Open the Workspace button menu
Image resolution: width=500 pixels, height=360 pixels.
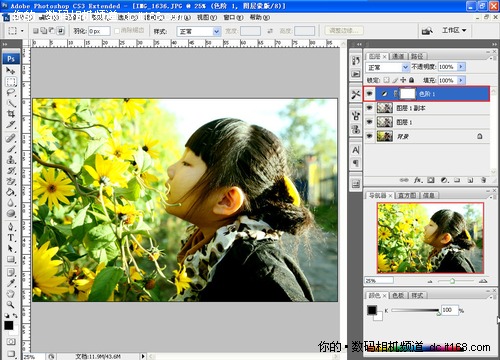coord(454,30)
